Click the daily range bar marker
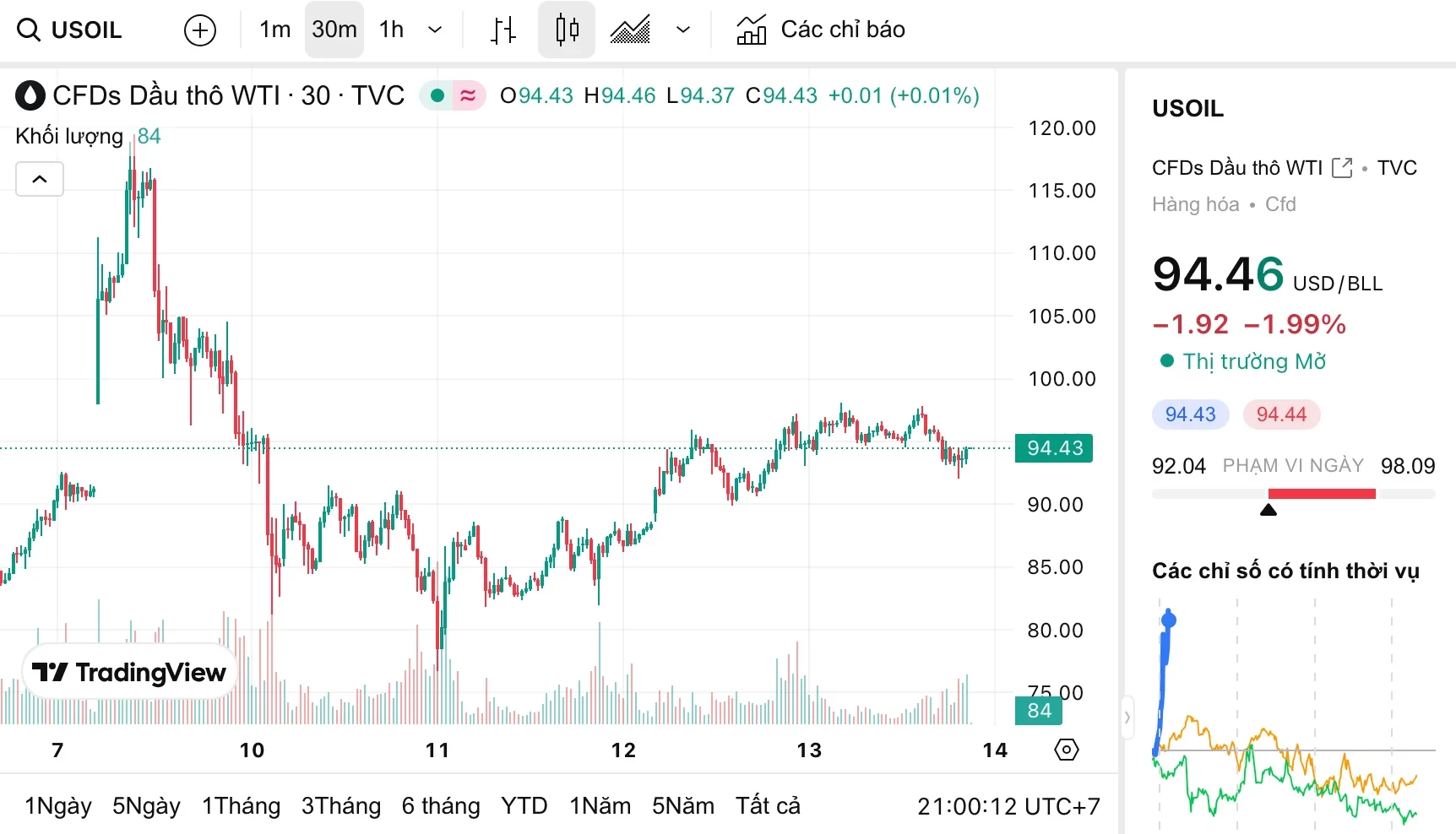Image resolution: width=1456 pixels, height=834 pixels. point(1268,509)
